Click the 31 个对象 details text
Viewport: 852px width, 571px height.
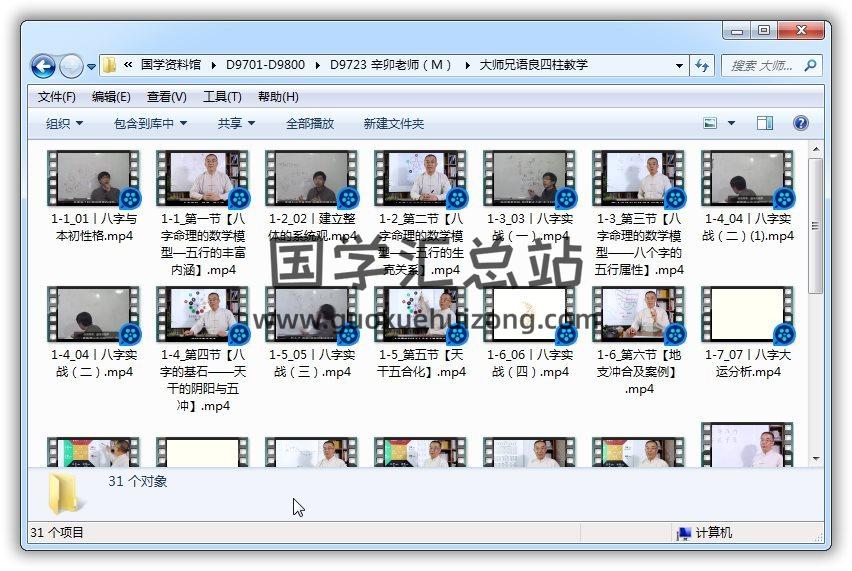(x=137, y=481)
